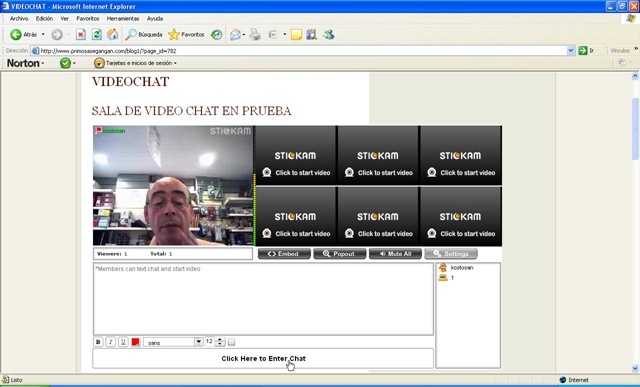Click the Viewers count text
The image size is (640, 387).
point(112,254)
